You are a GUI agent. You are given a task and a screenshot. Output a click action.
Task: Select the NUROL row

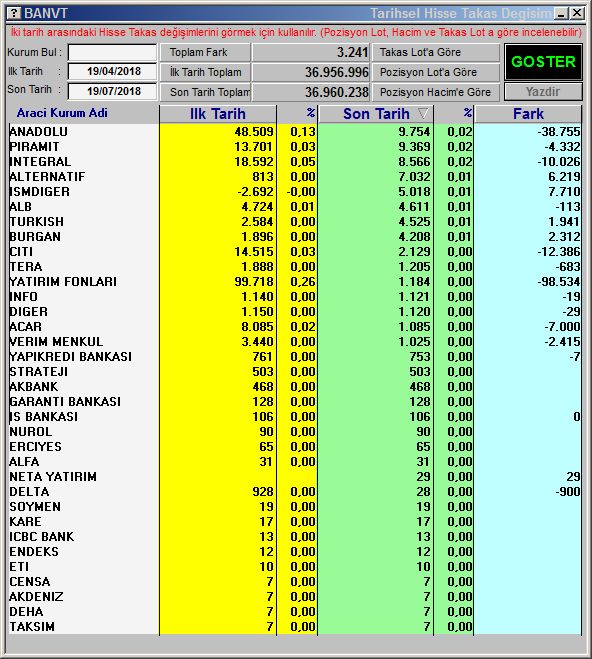click(295, 432)
